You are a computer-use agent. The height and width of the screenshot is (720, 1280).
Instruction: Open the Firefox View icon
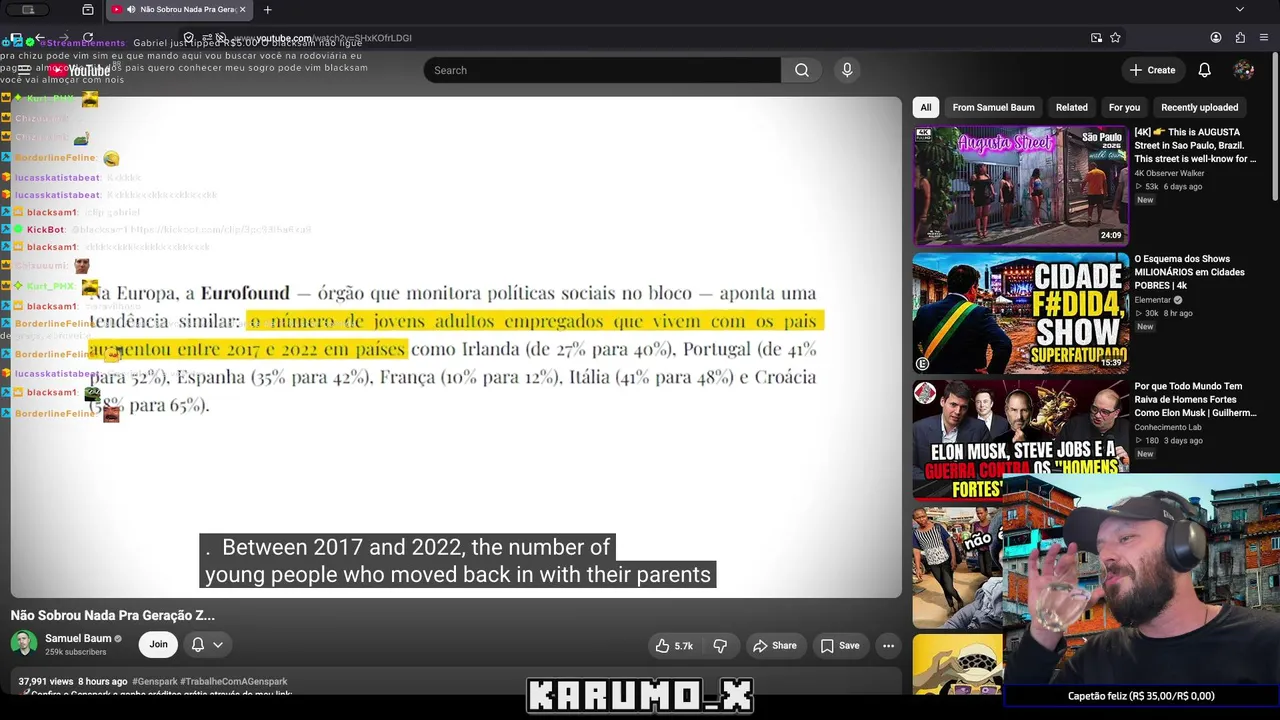(x=88, y=10)
